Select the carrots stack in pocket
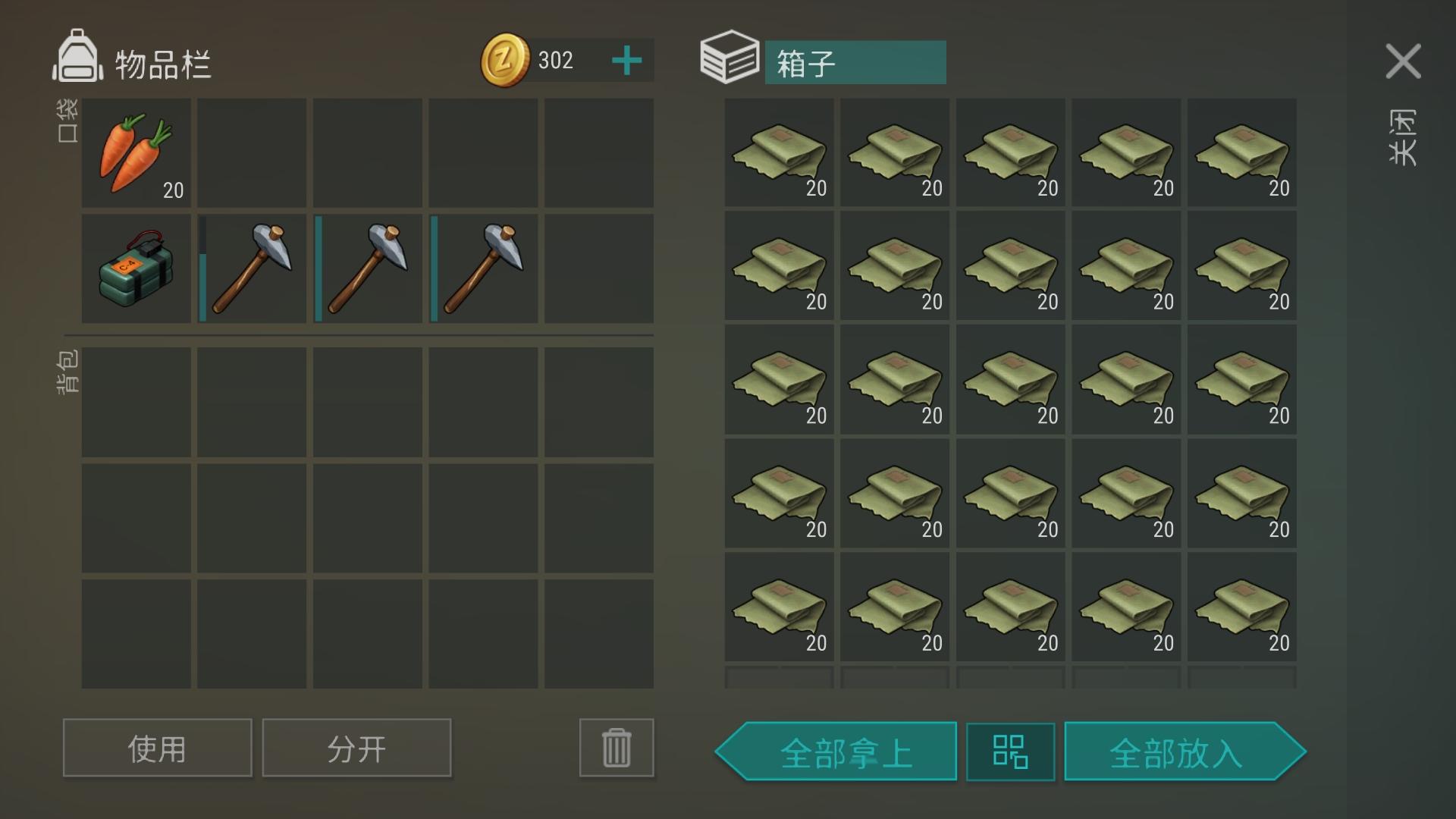The image size is (1456, 819). [136, 152]
